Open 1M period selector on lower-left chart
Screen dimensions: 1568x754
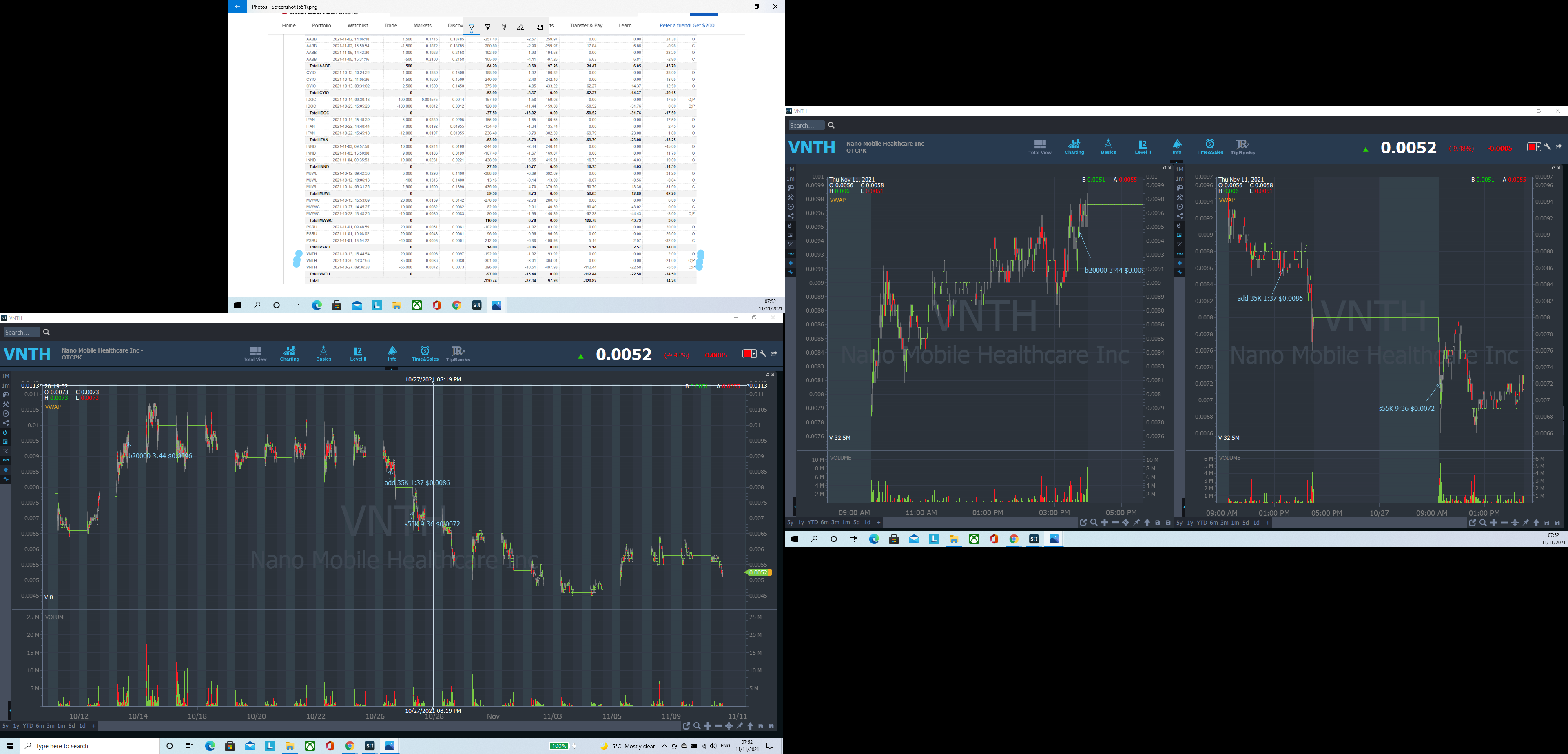(5, 377)
